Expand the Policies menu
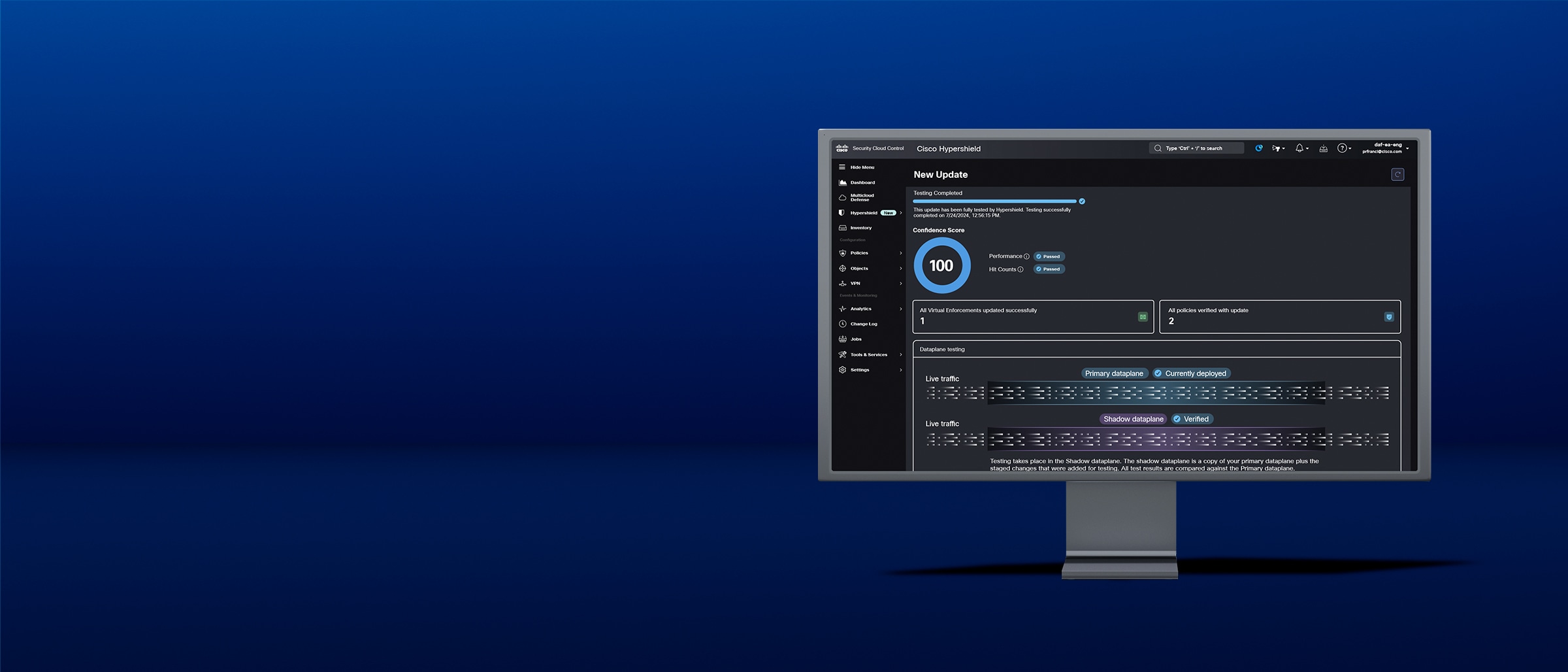 pos(858,253)
